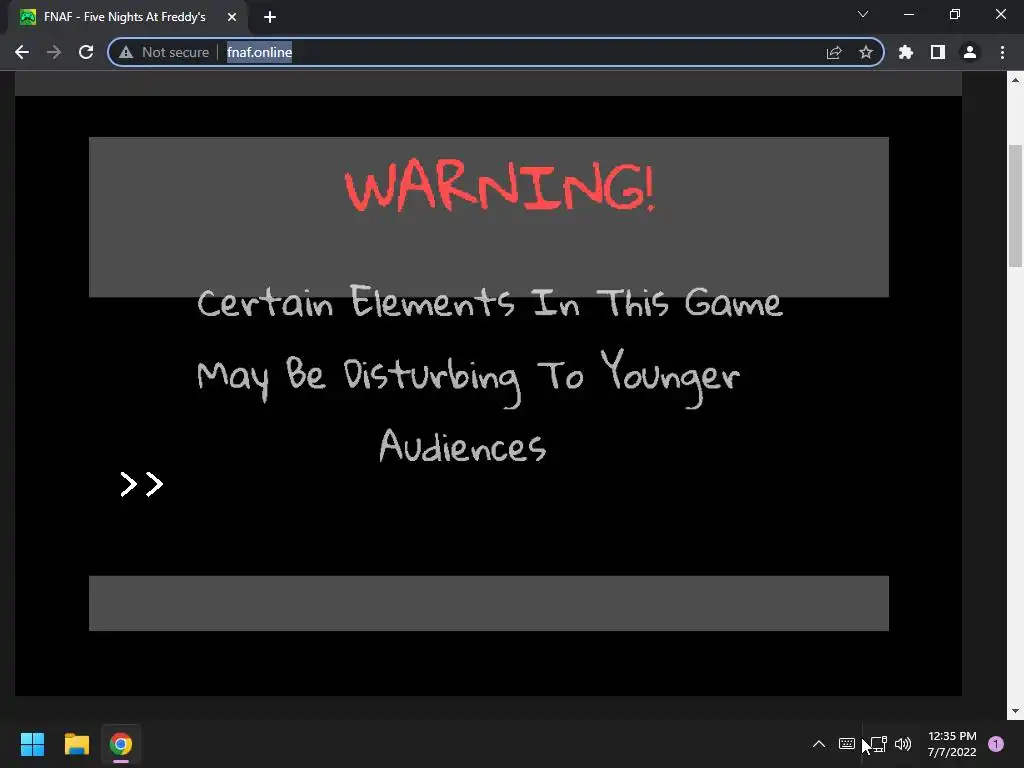This screenshot has height=768, width=1024.
Task: Click the Not secure warning icon
Action: [126, 52]
